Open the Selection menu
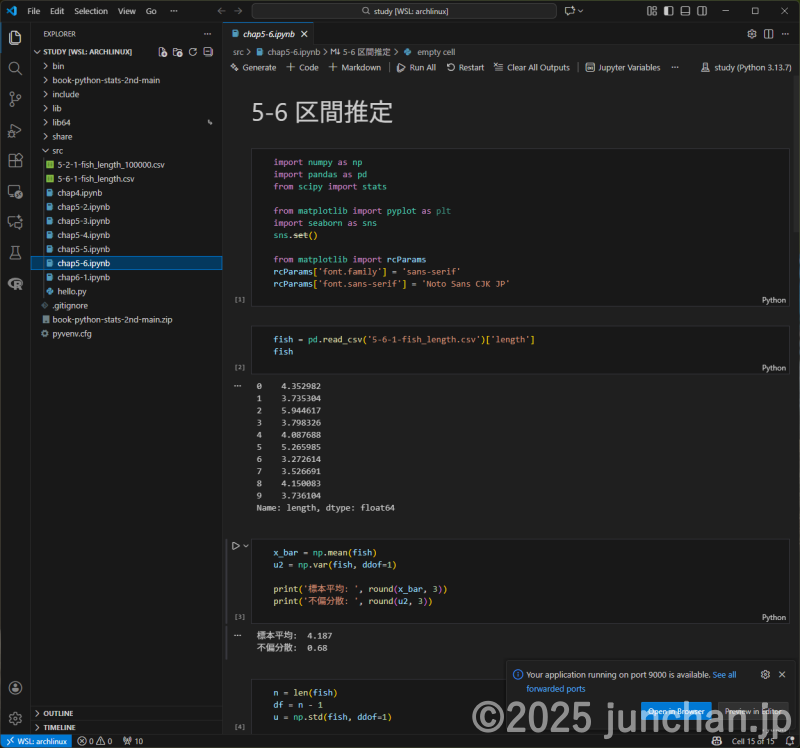800x748 pixels. coord(90,11)
